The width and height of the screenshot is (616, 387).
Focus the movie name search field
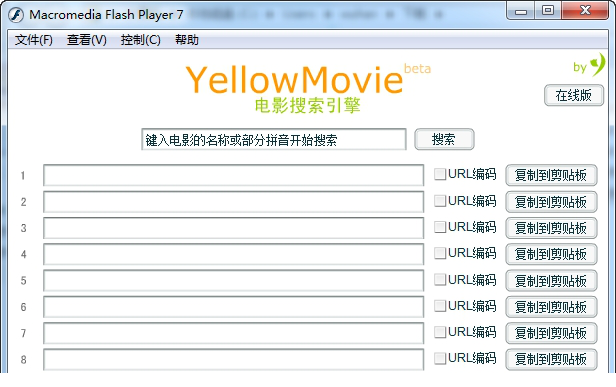[274, 139]
